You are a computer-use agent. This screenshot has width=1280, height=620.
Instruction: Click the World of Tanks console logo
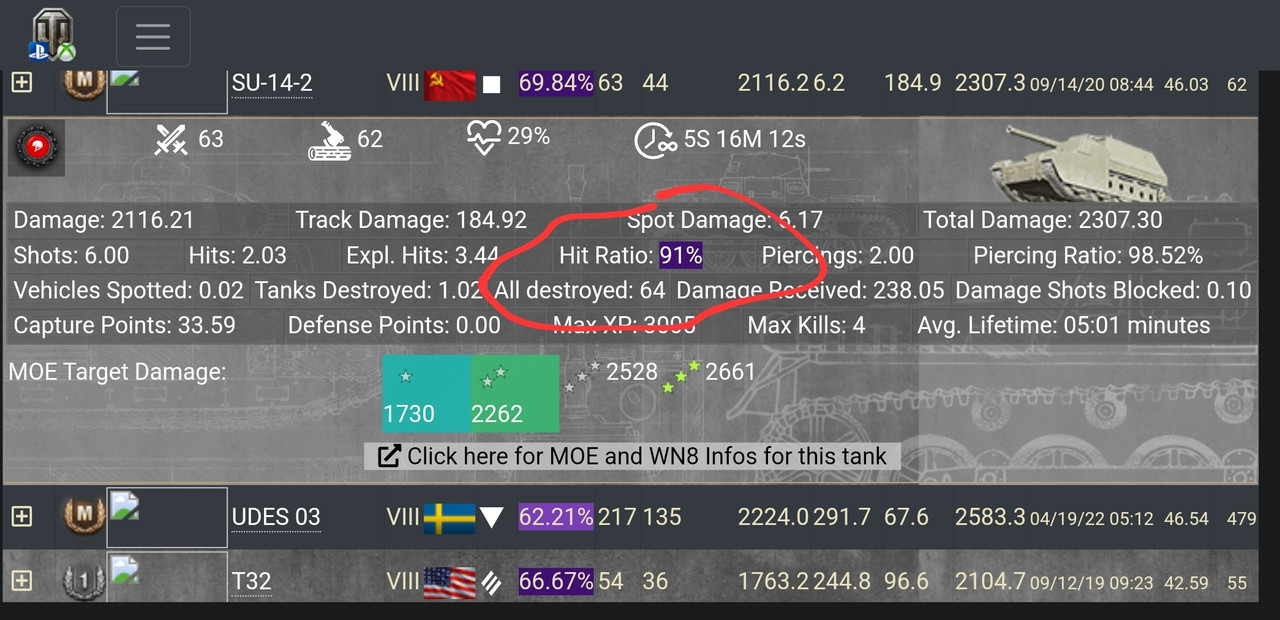pos(52,33)
